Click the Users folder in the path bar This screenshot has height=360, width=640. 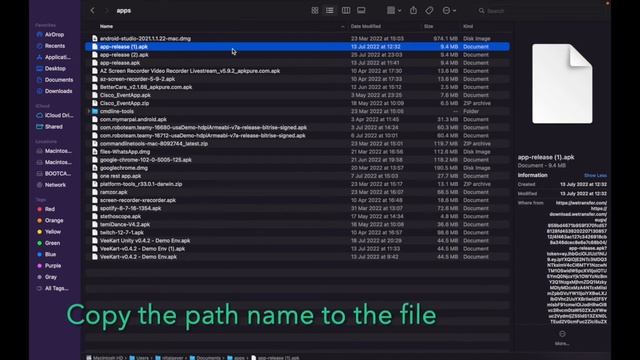pyautogui.click(x=139, y=358)
